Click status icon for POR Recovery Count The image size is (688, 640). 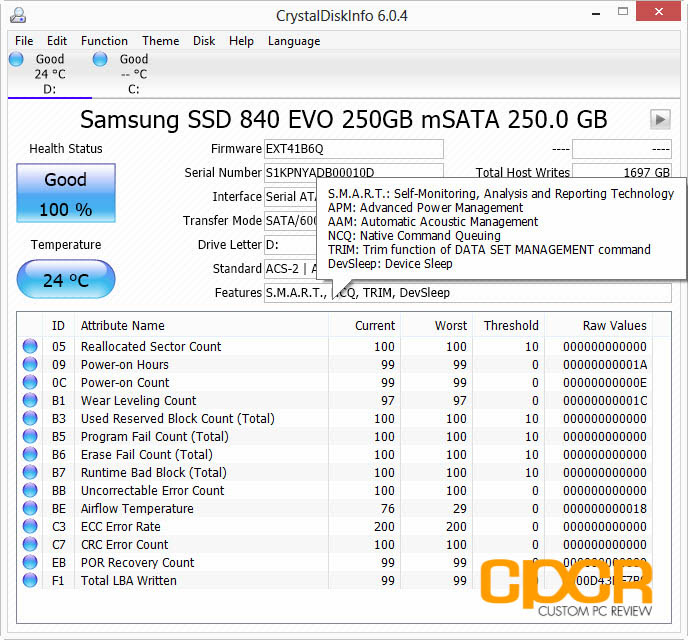tap(30, 562)
